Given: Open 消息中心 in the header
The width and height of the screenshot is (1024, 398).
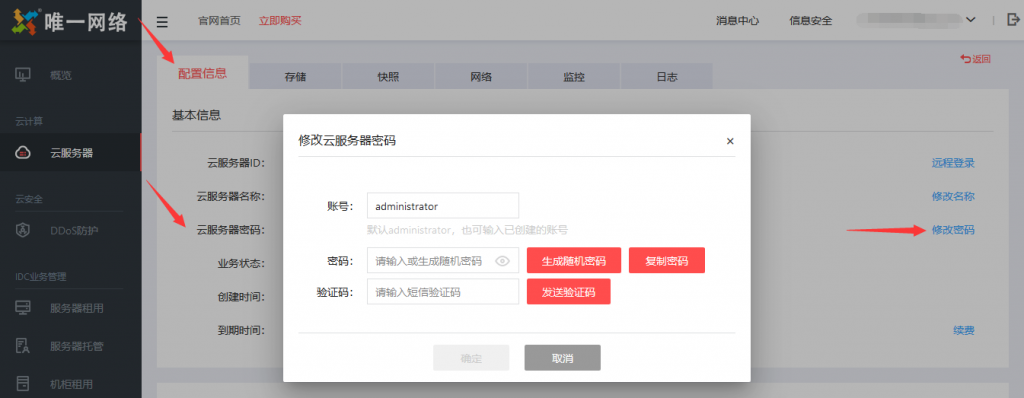Looking at the screenshot, I should pos(737,21).
